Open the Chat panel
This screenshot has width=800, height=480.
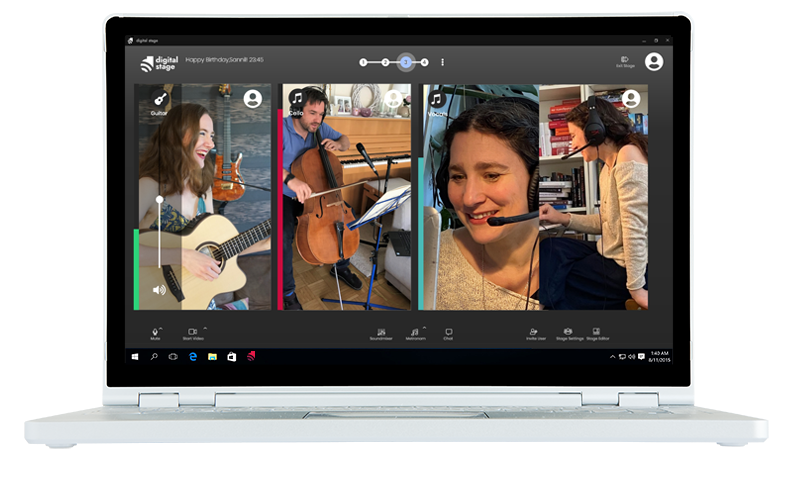(448, 334)
